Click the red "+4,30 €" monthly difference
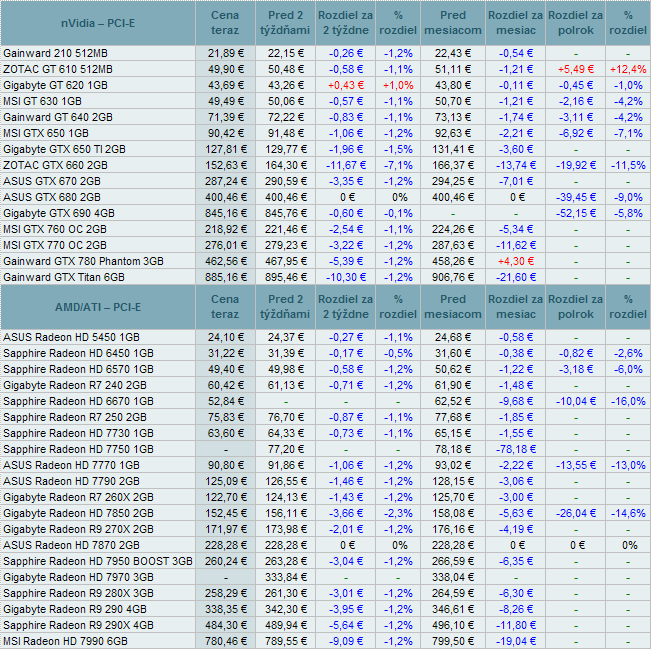Viewport: 651px width, 649px height. coord(516,261)
